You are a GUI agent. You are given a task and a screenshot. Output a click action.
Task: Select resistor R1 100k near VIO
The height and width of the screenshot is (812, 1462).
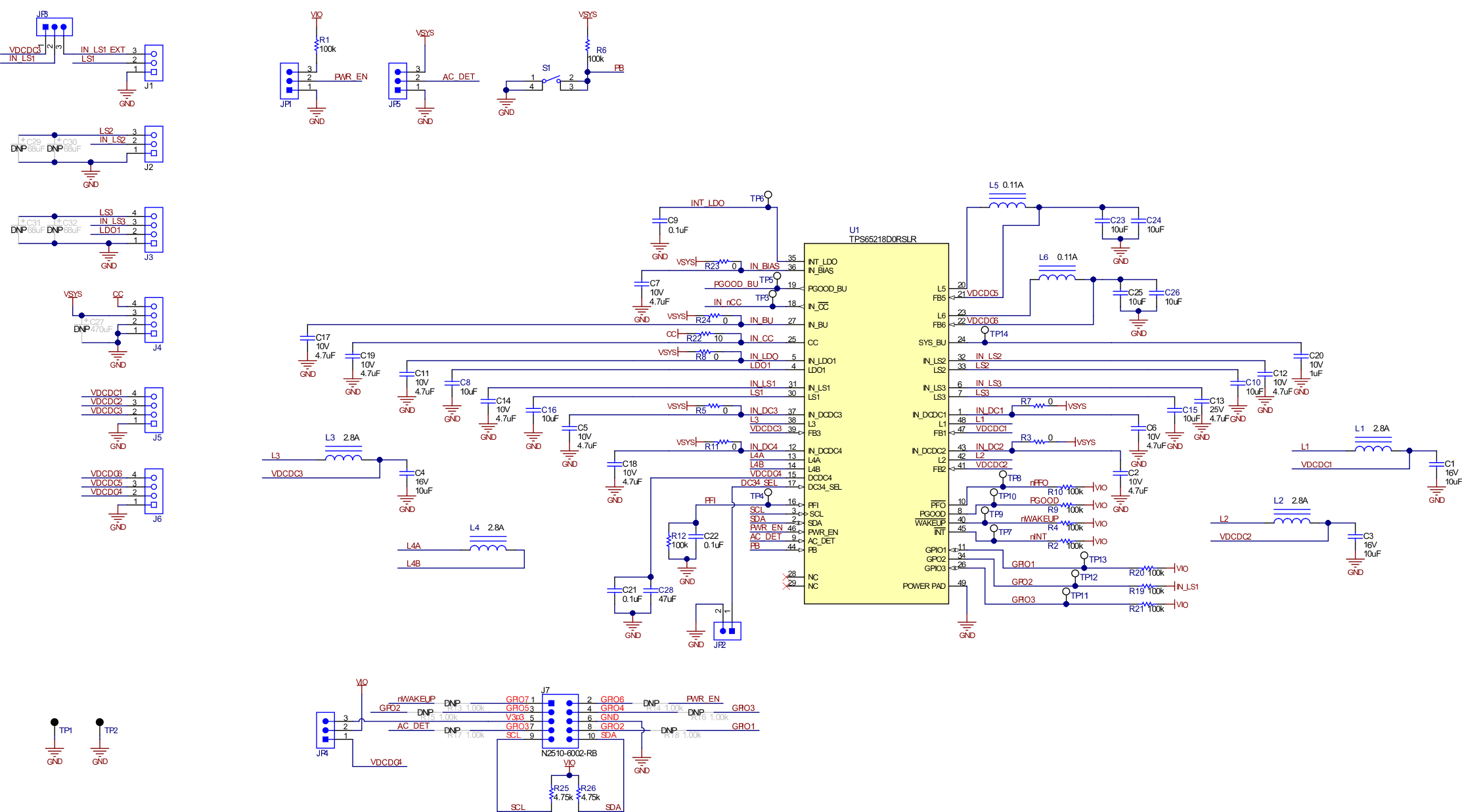(x=317, y=44)
